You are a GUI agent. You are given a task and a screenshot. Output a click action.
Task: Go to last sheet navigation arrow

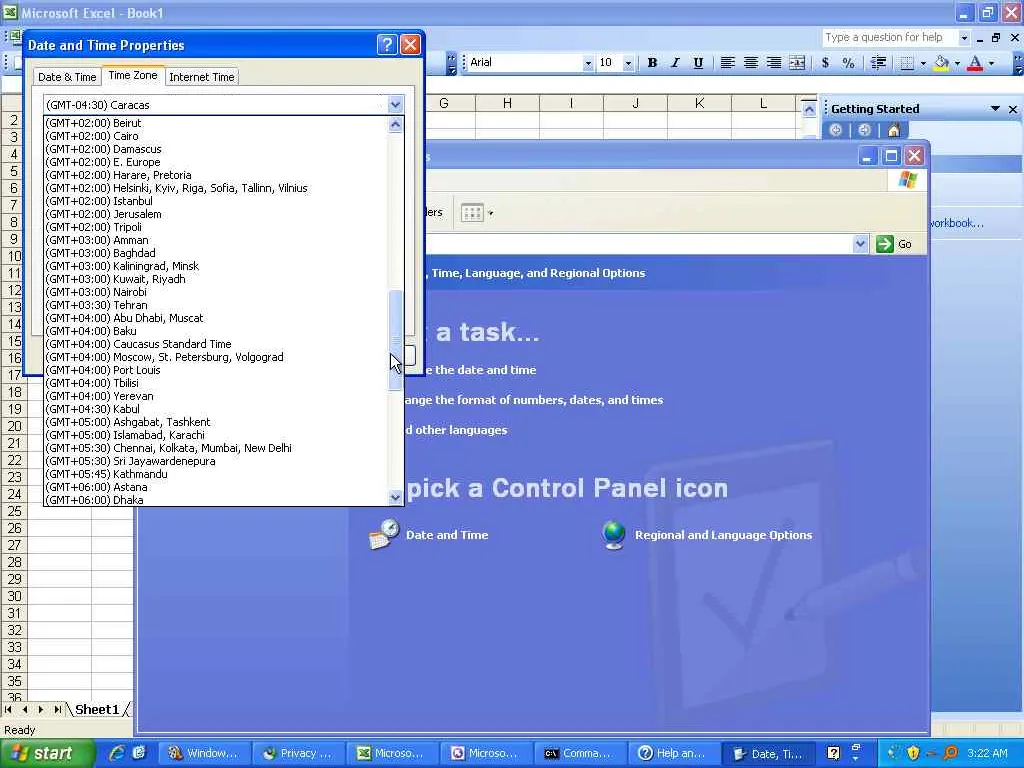(x=58, y=709)
